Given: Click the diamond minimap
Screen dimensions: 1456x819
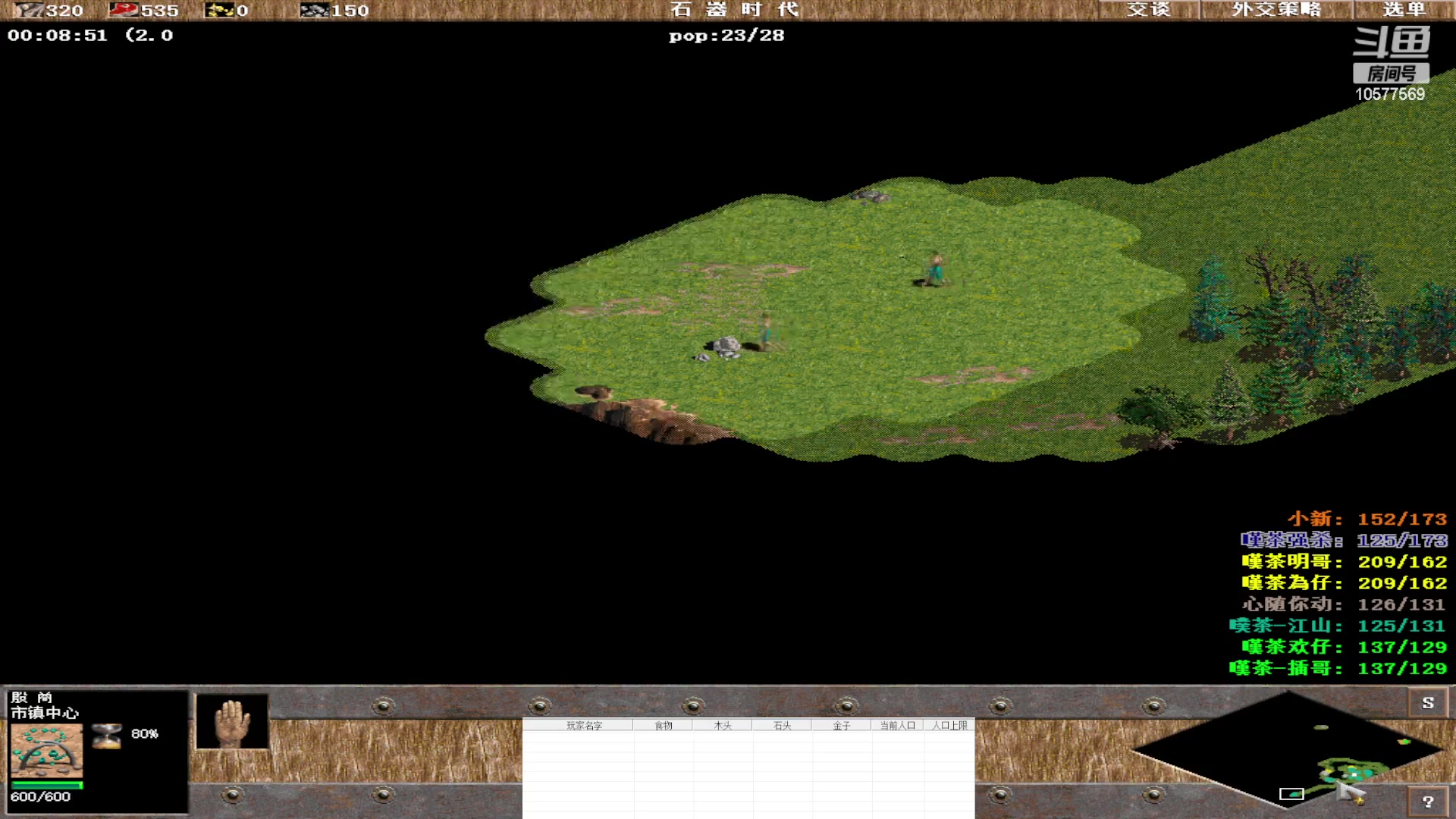Looking at the screenshot, I should (x=1287, y=750).
